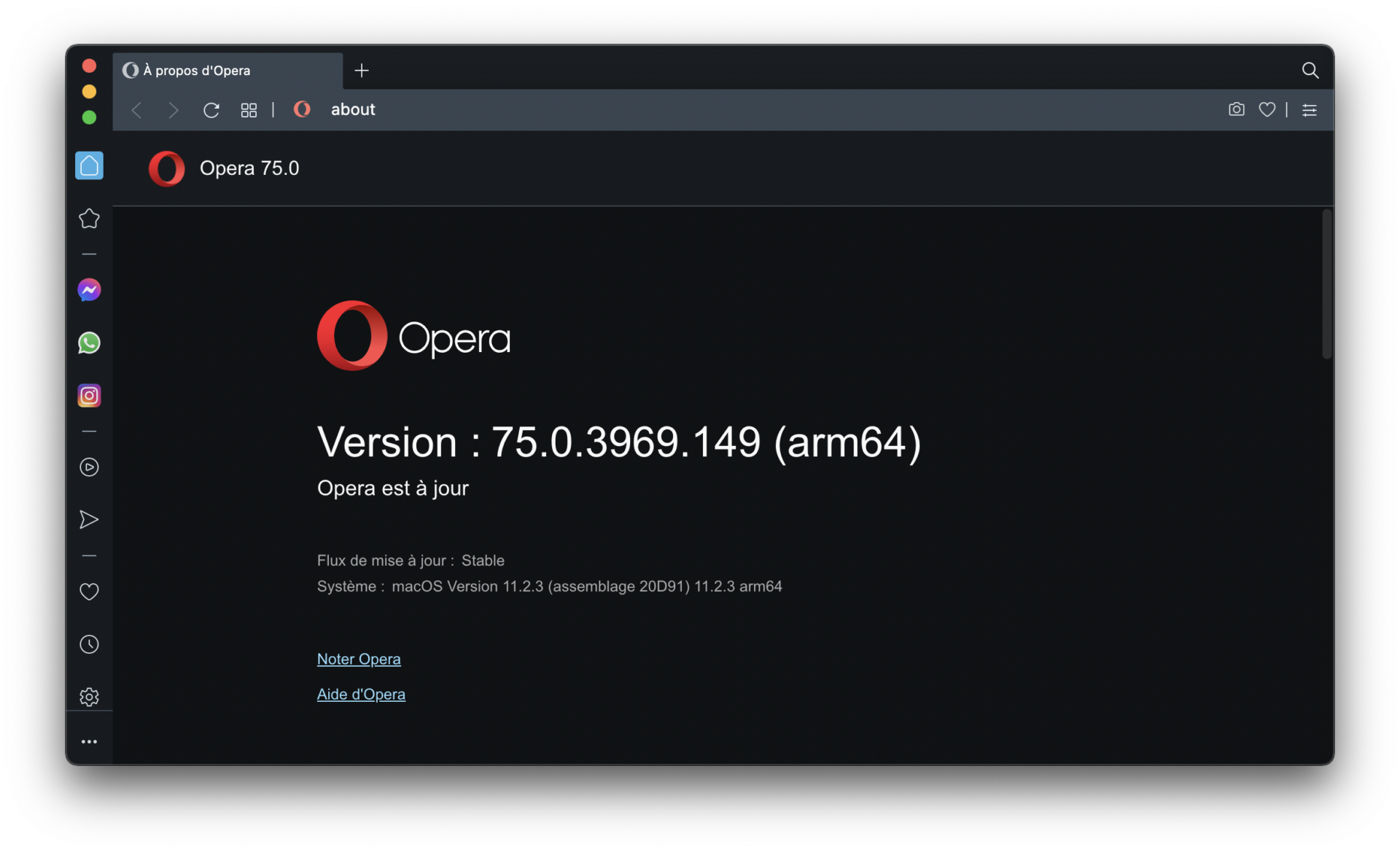Click the 'Opera est à jour' status text

(x=393, y=488)
